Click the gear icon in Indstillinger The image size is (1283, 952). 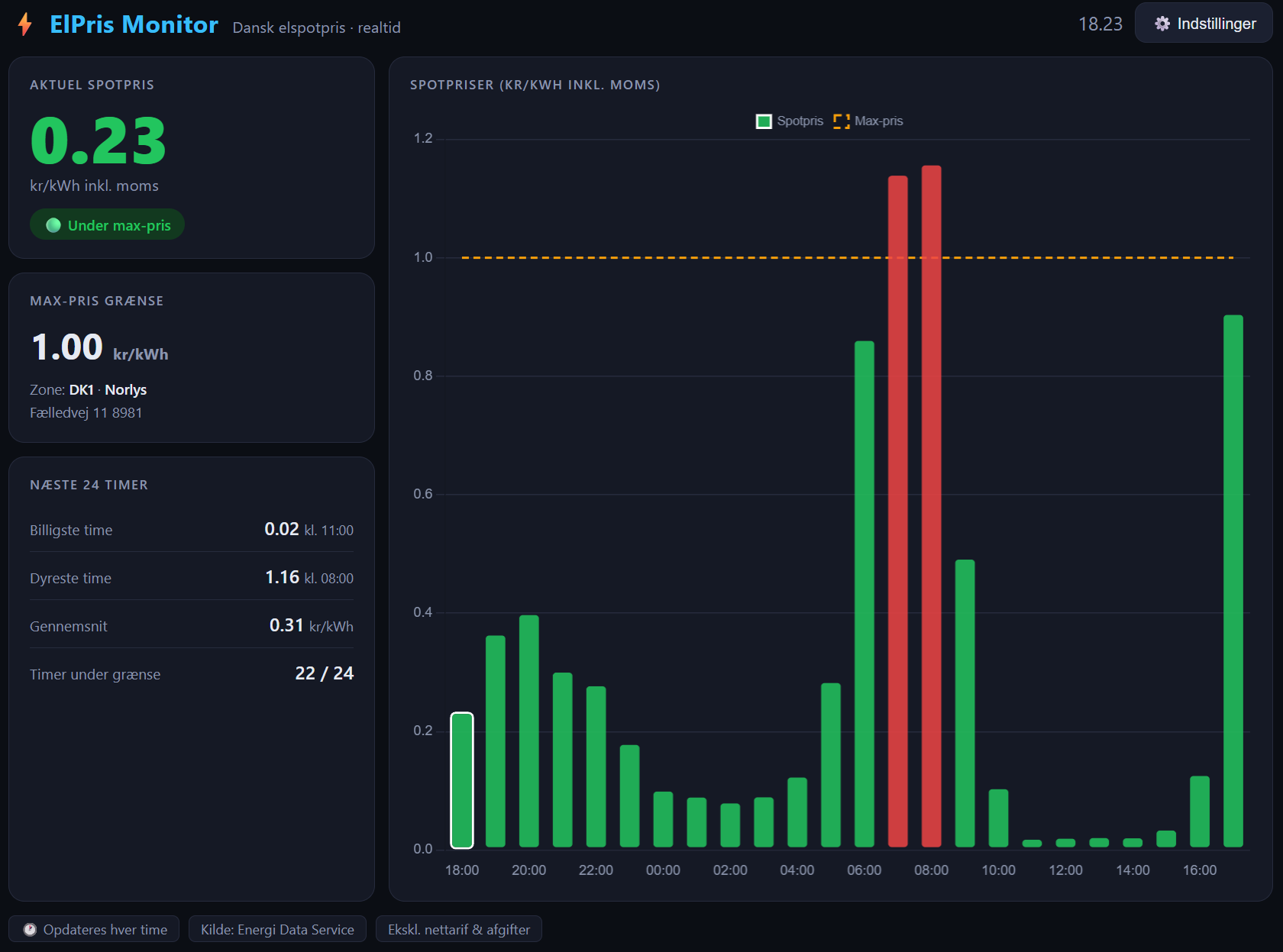pos(1162,24)
